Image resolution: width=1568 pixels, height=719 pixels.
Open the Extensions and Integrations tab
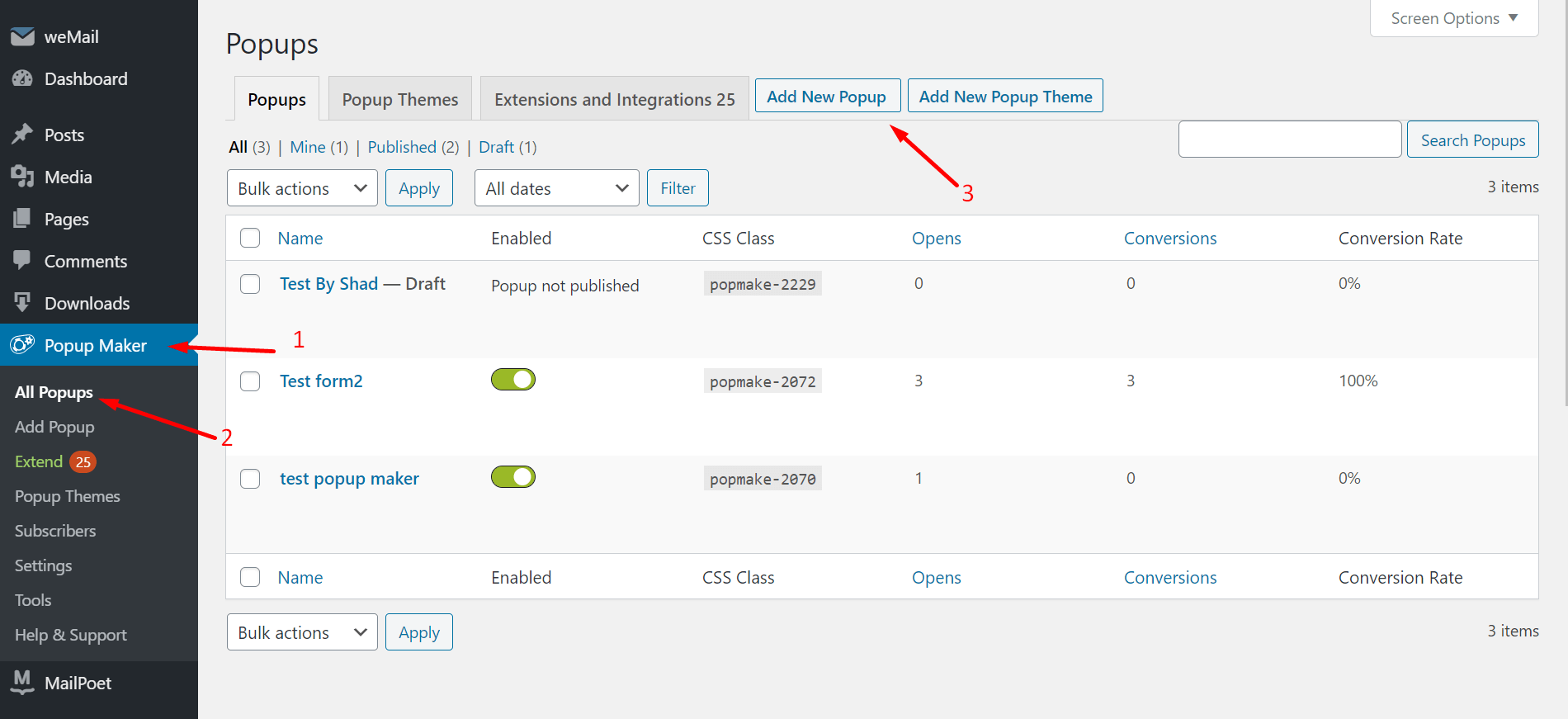(614, 100)
